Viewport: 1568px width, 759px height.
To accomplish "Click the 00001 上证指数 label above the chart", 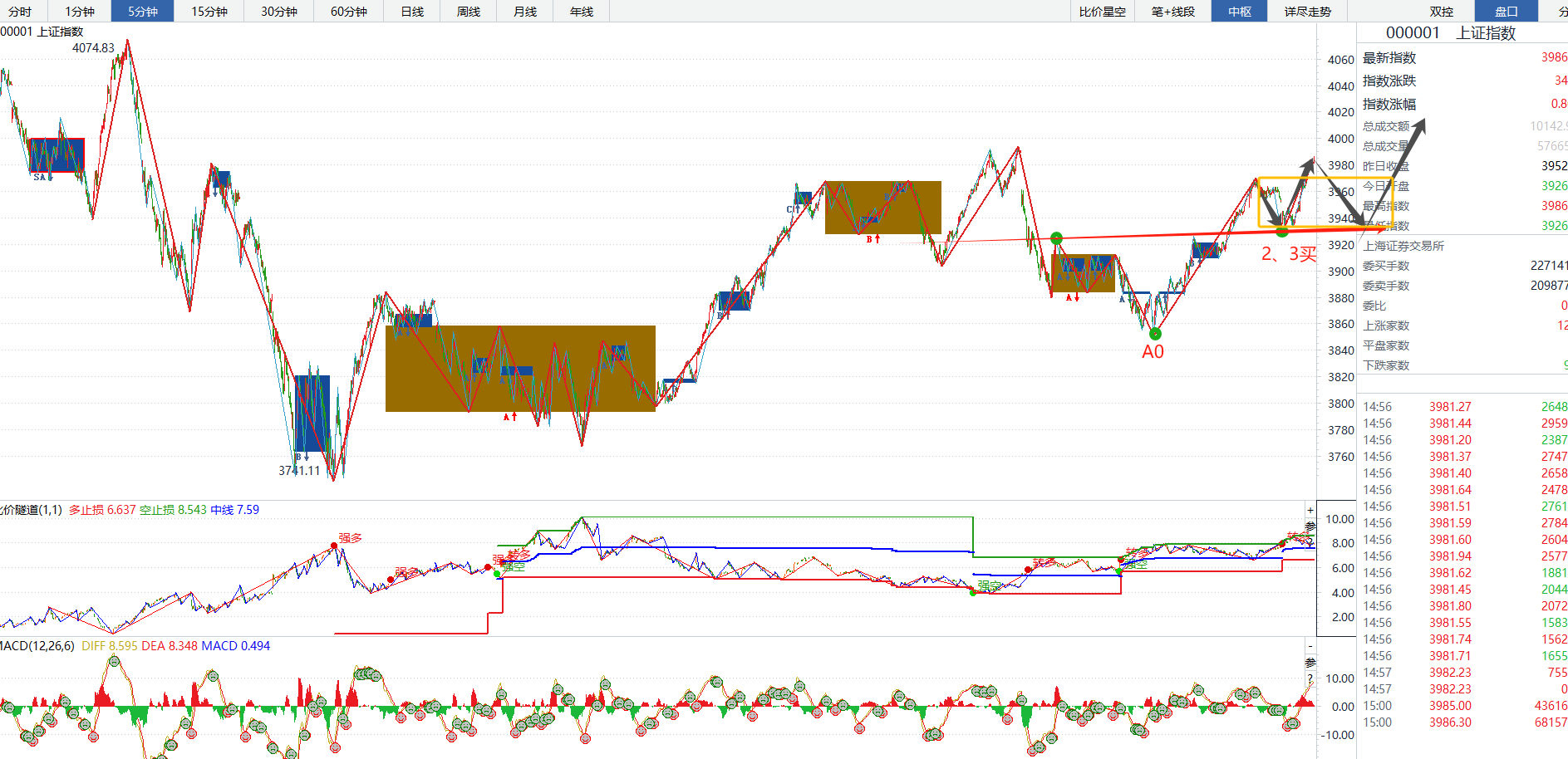I will [x=42, y=32].
